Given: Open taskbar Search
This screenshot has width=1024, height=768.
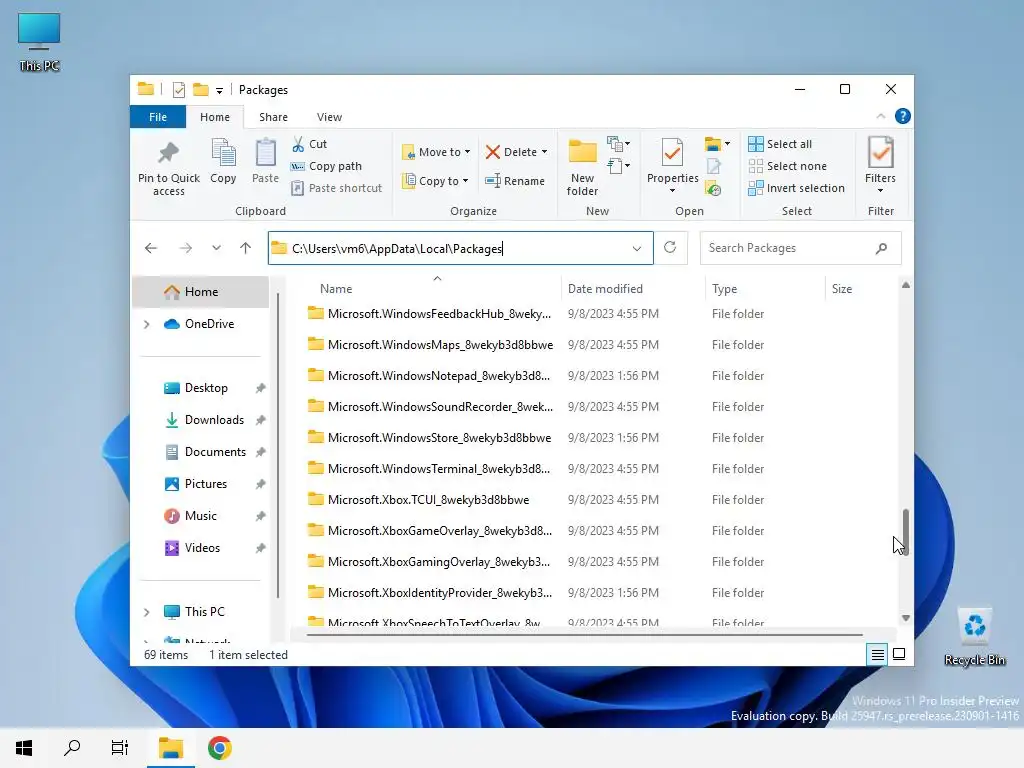Looking at the screenshot, I should tap(72, 748).
